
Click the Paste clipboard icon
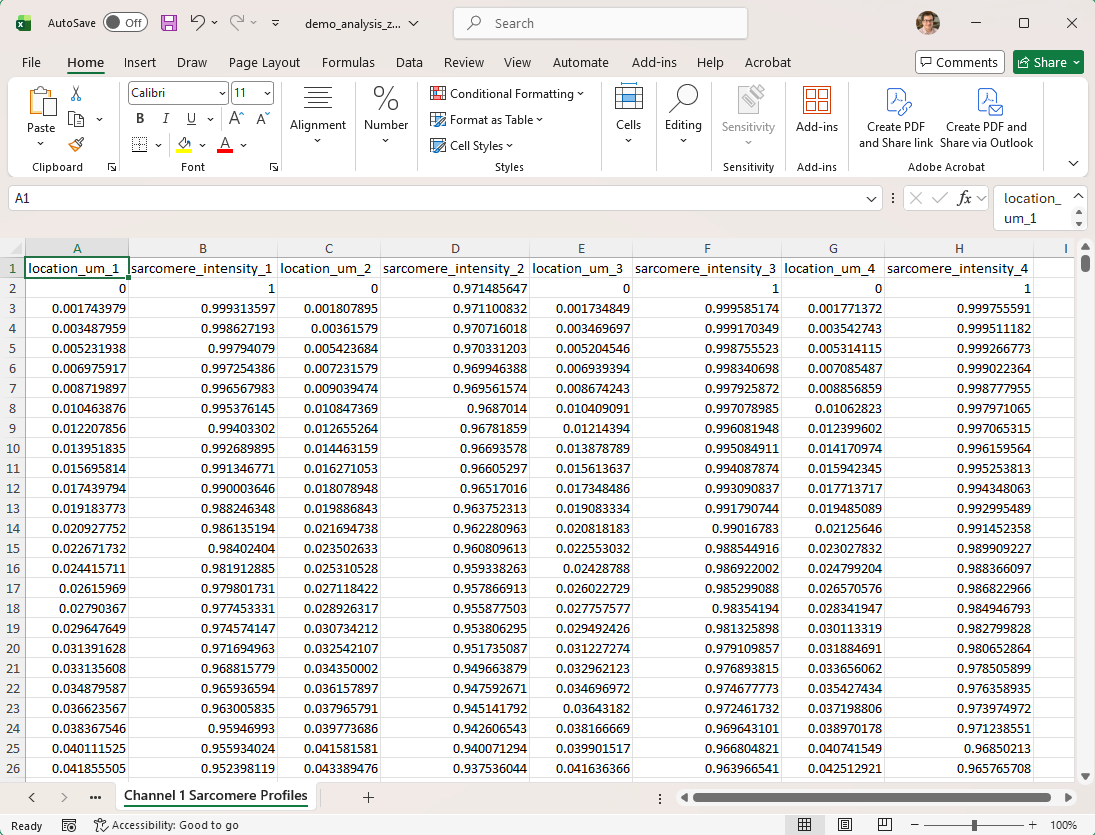pyautogui.click(x=41, y=101)
